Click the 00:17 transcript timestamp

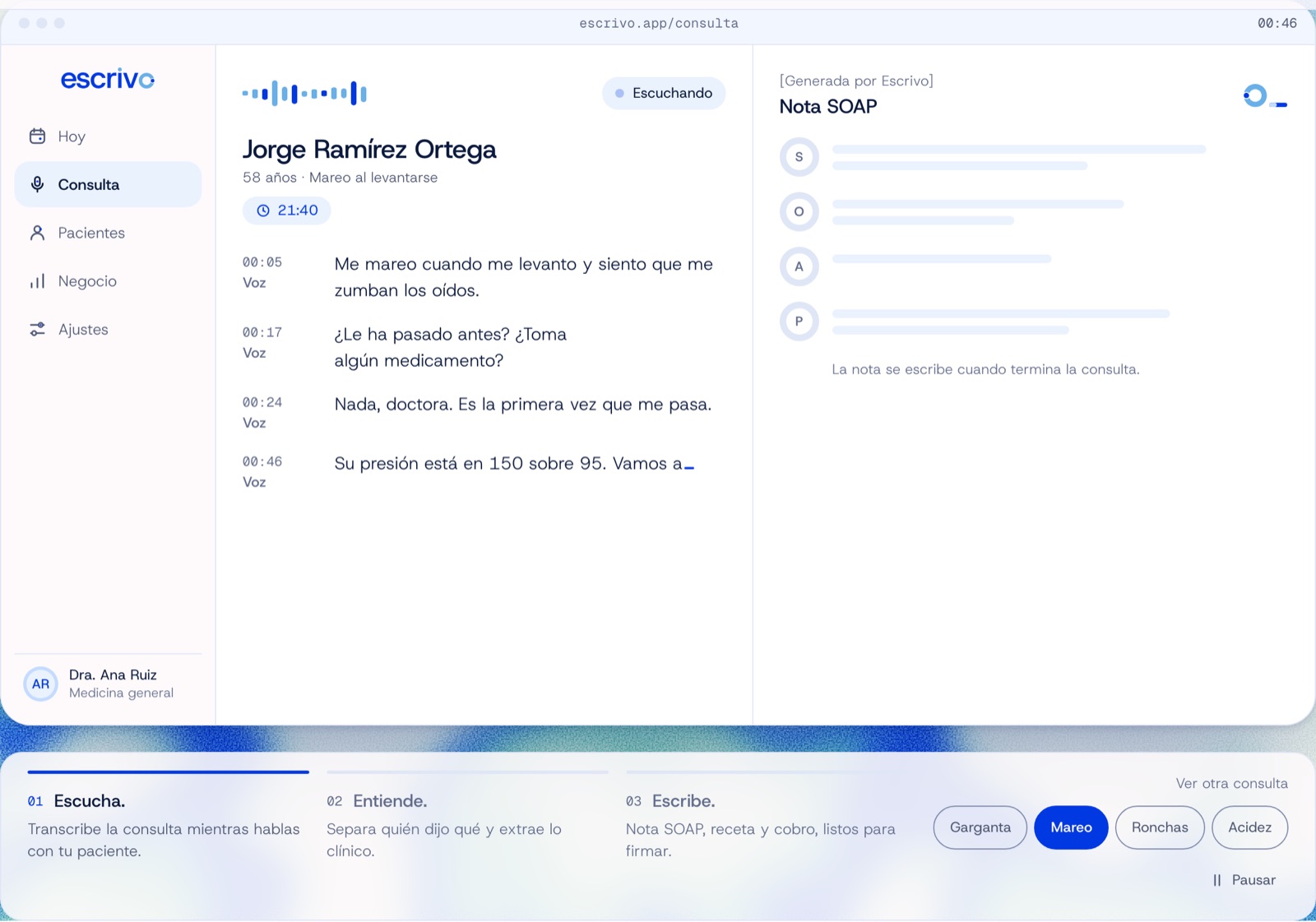point(262,332)
